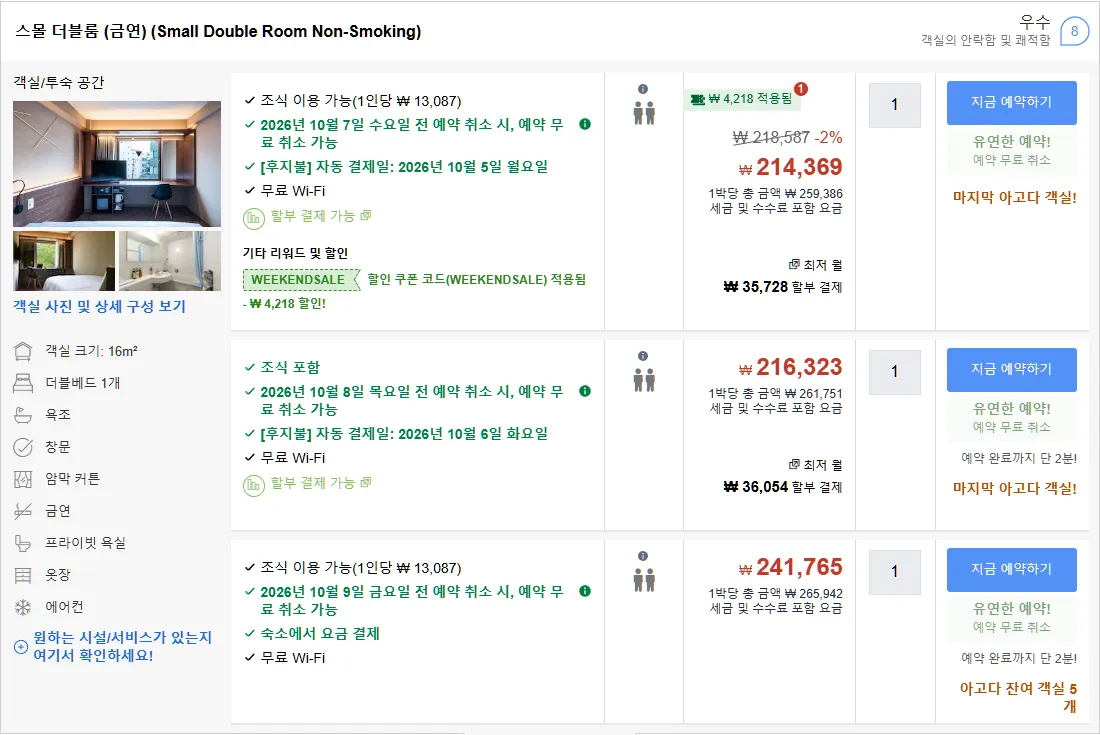Image resolution: width=1100 pixels, height=735 pixels.
Task: Open the bathroom thumbnail photo
Action: pyautogui.click(x=170, y=261)
